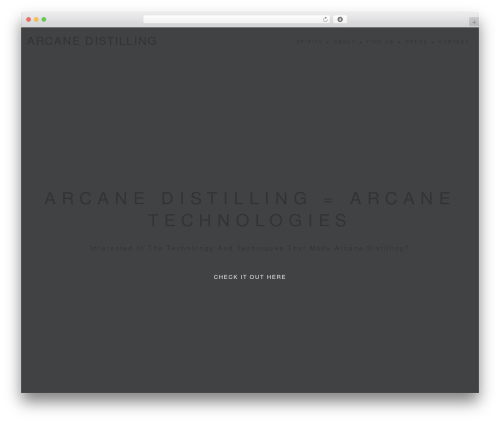Screen dimensions: 500x423
Task: Close the browser window with red button
Action: [x=29, y=19]
